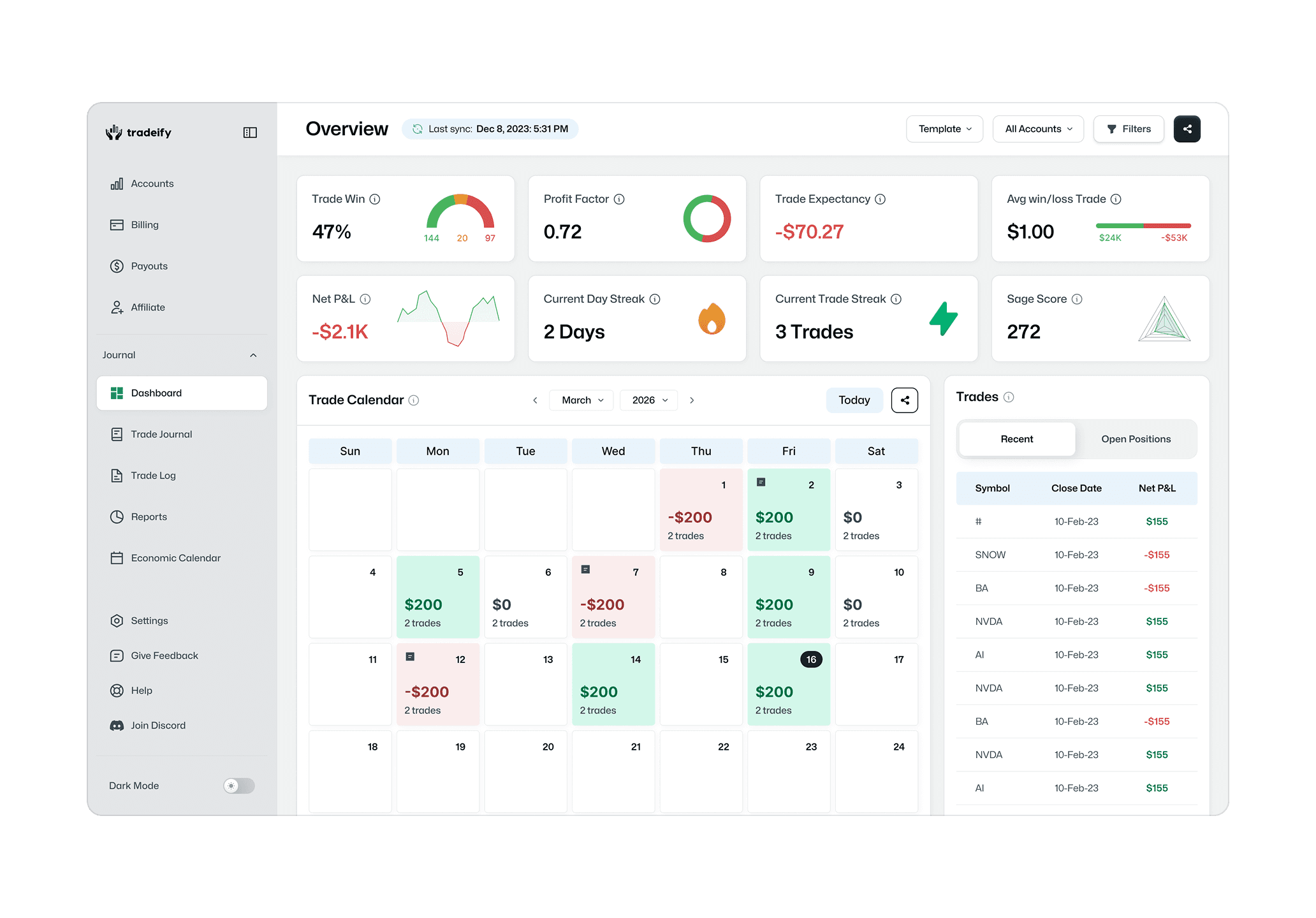Open the Template dropdown
The height and width of the screenshot is (918, 1316).
[x=944, y=129]
